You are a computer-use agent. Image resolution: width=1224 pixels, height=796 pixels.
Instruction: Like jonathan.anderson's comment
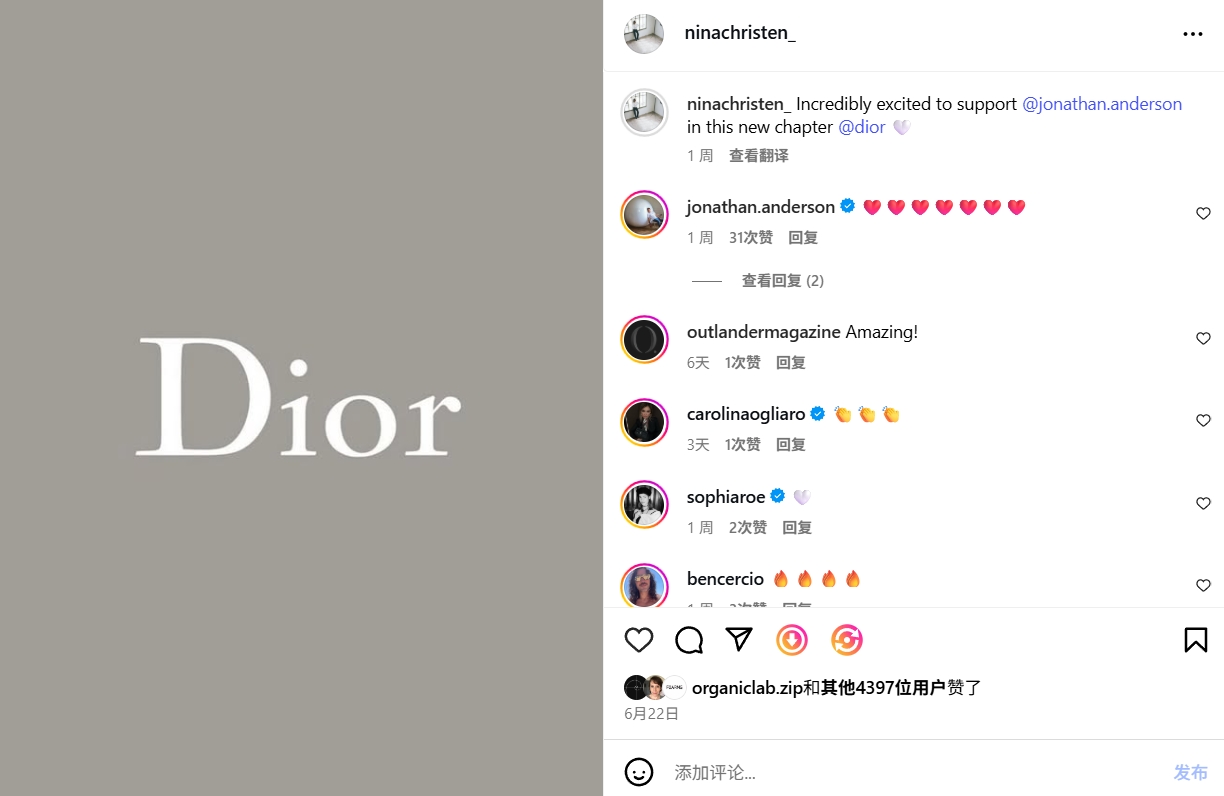tap(1203, 214)
